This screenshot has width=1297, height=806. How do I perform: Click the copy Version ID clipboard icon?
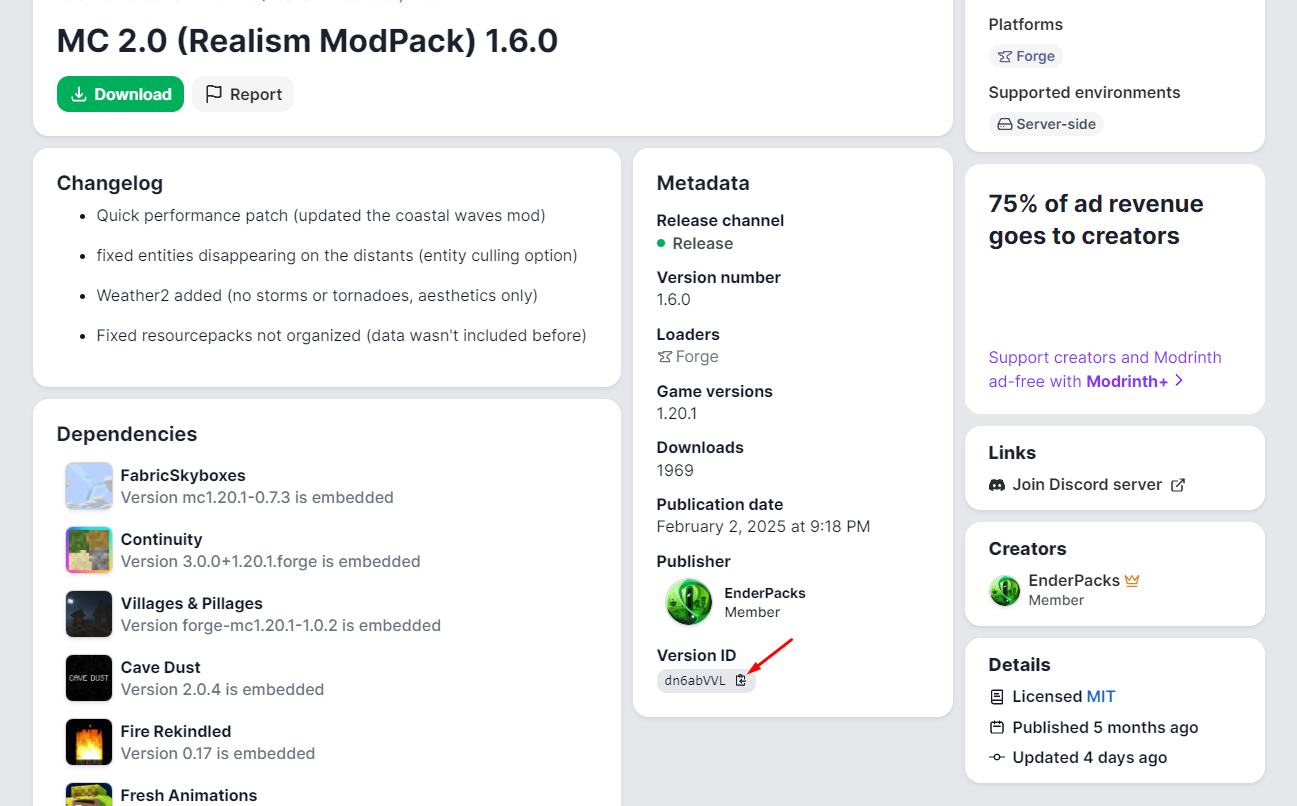pos(741,681)
